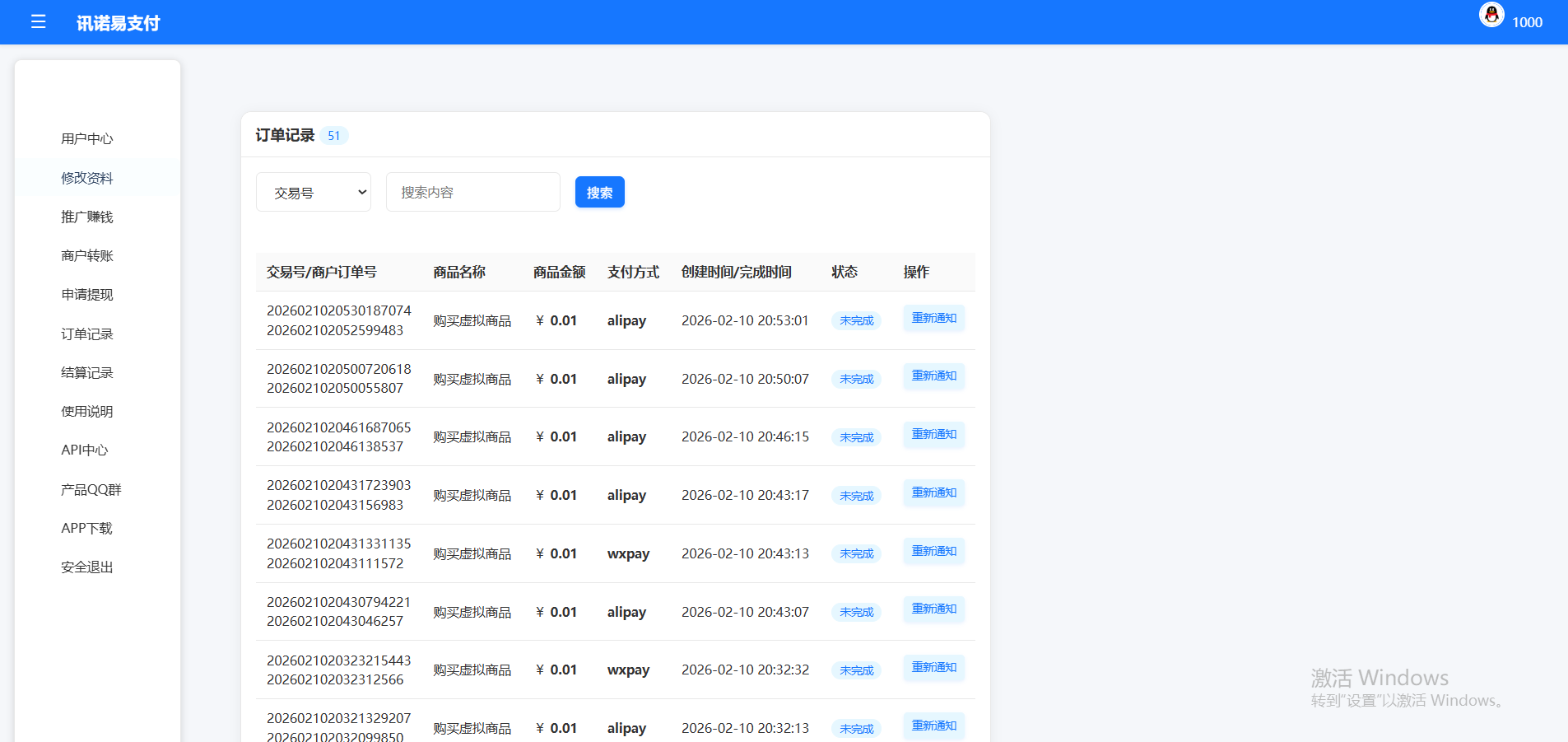Open 用户中心 in the sidebar
This screenshot has width=1568, height=742.
coord(87,139)
